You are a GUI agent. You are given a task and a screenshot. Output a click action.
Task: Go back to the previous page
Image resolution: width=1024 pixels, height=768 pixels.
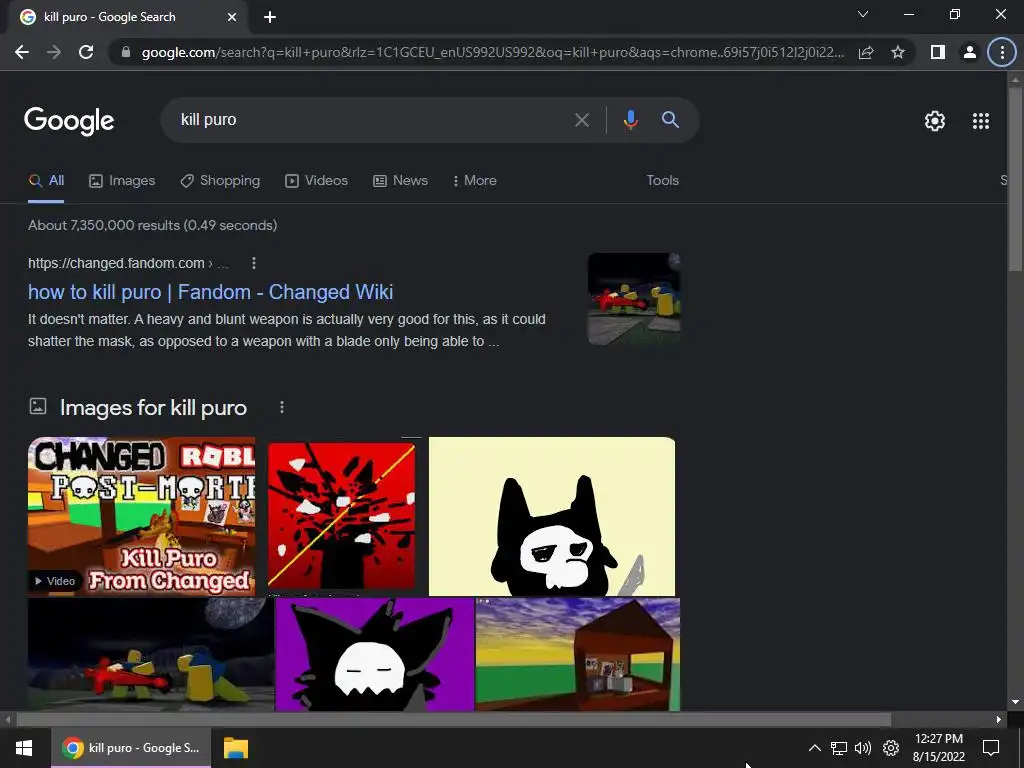(22, 52)
